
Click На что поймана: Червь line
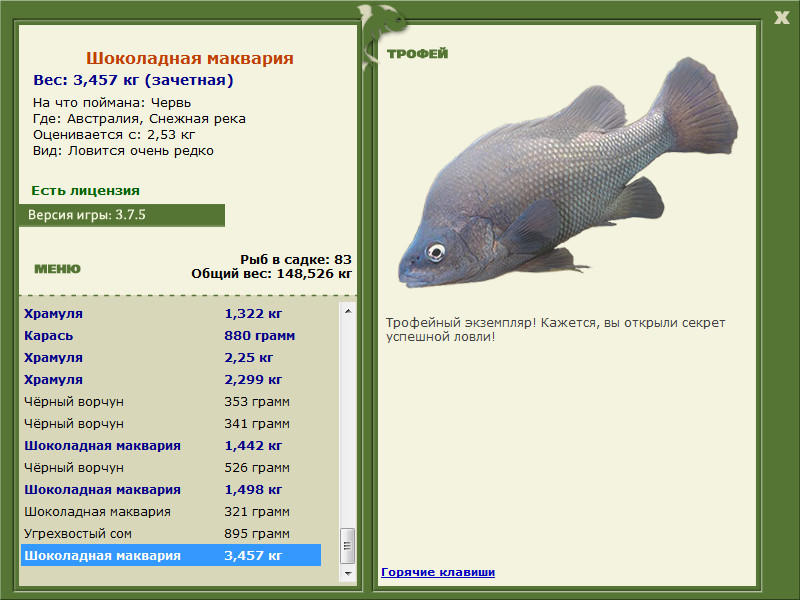[x=112, y=103]
